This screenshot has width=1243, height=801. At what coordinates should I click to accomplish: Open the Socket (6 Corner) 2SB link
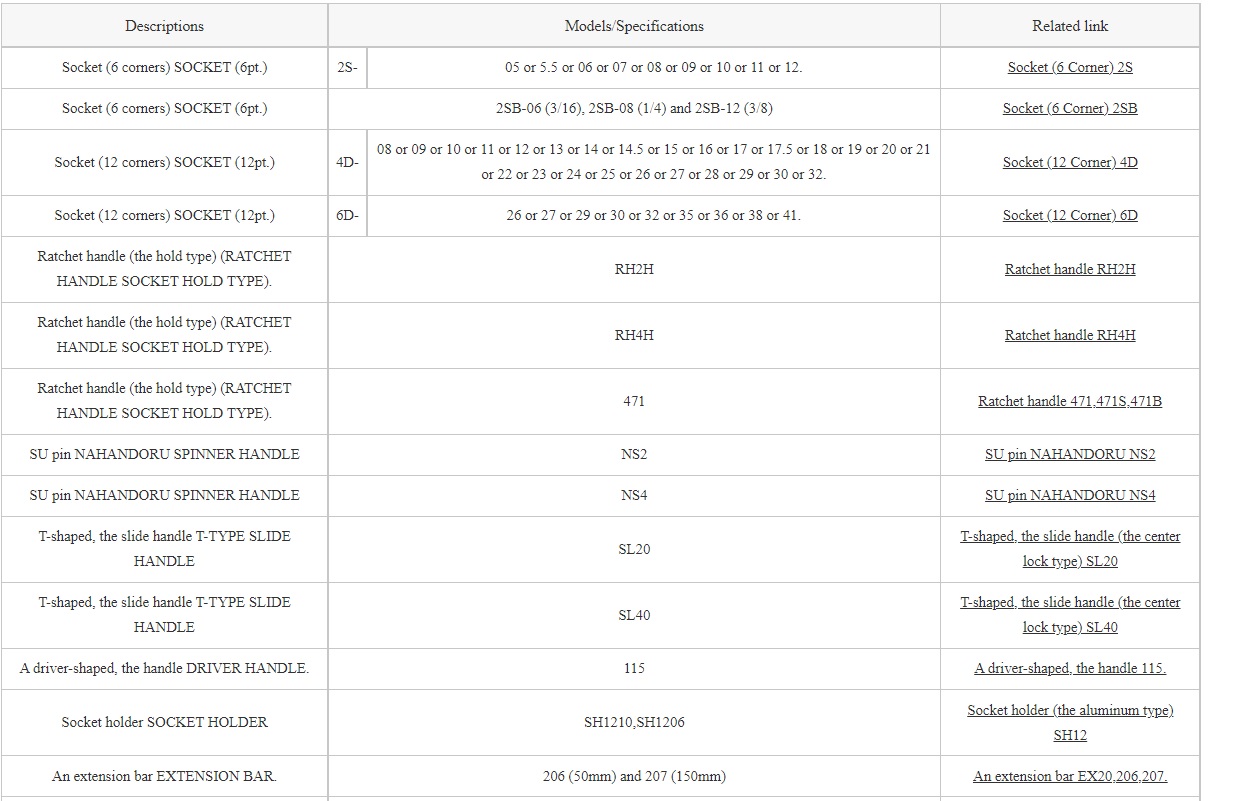coord(1070,109)
